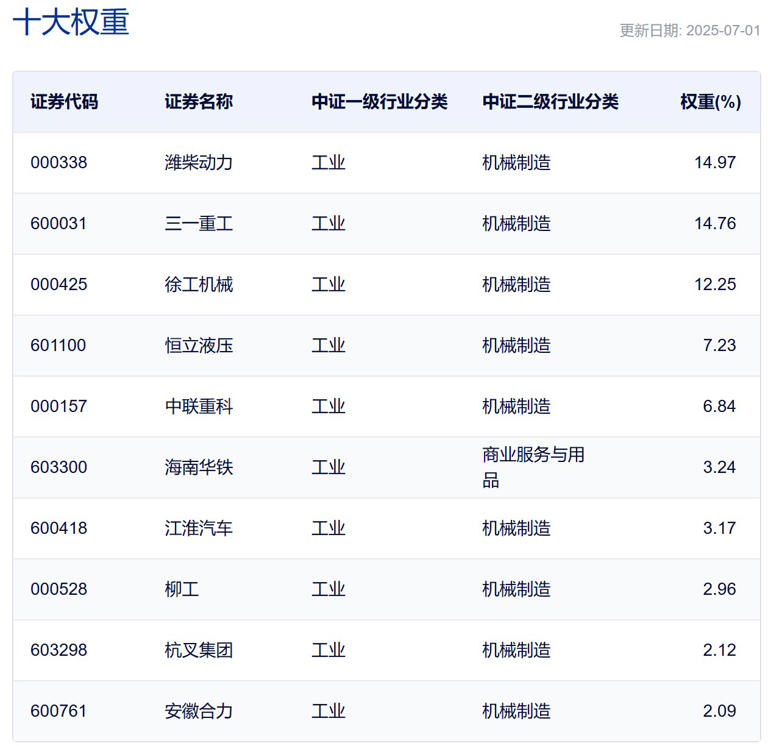Click weight value 3.24

click(720, 467)
